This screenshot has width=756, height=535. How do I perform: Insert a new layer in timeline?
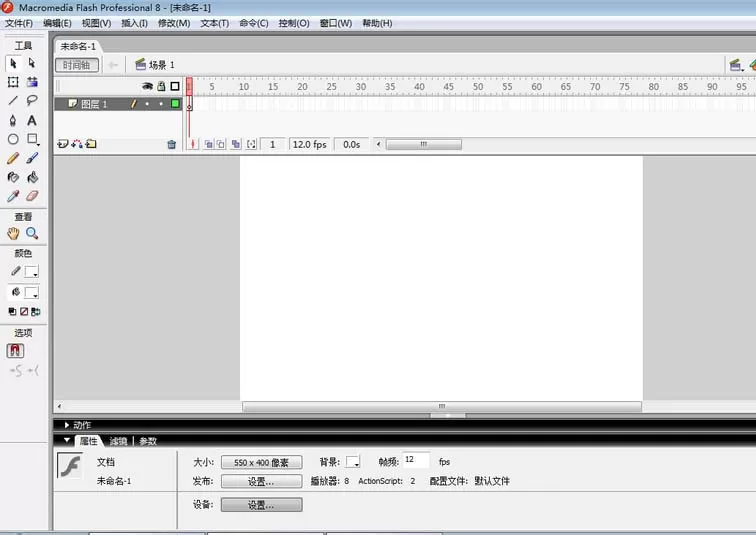click(x=63, y=144)
